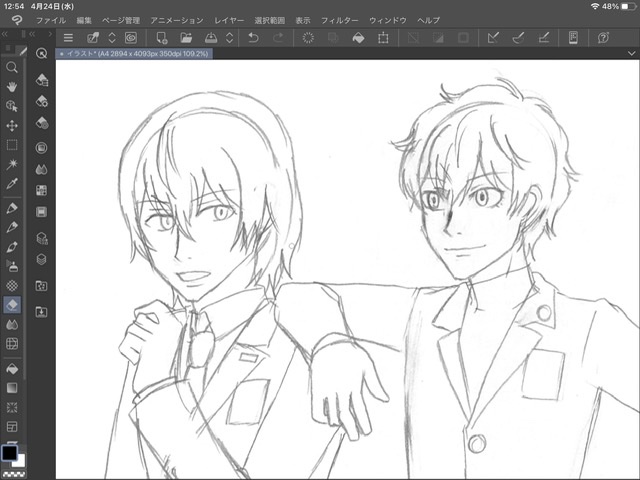Open the Clip Studio logo menu
This screenshot has width=640, height=480.
point(16,20)
